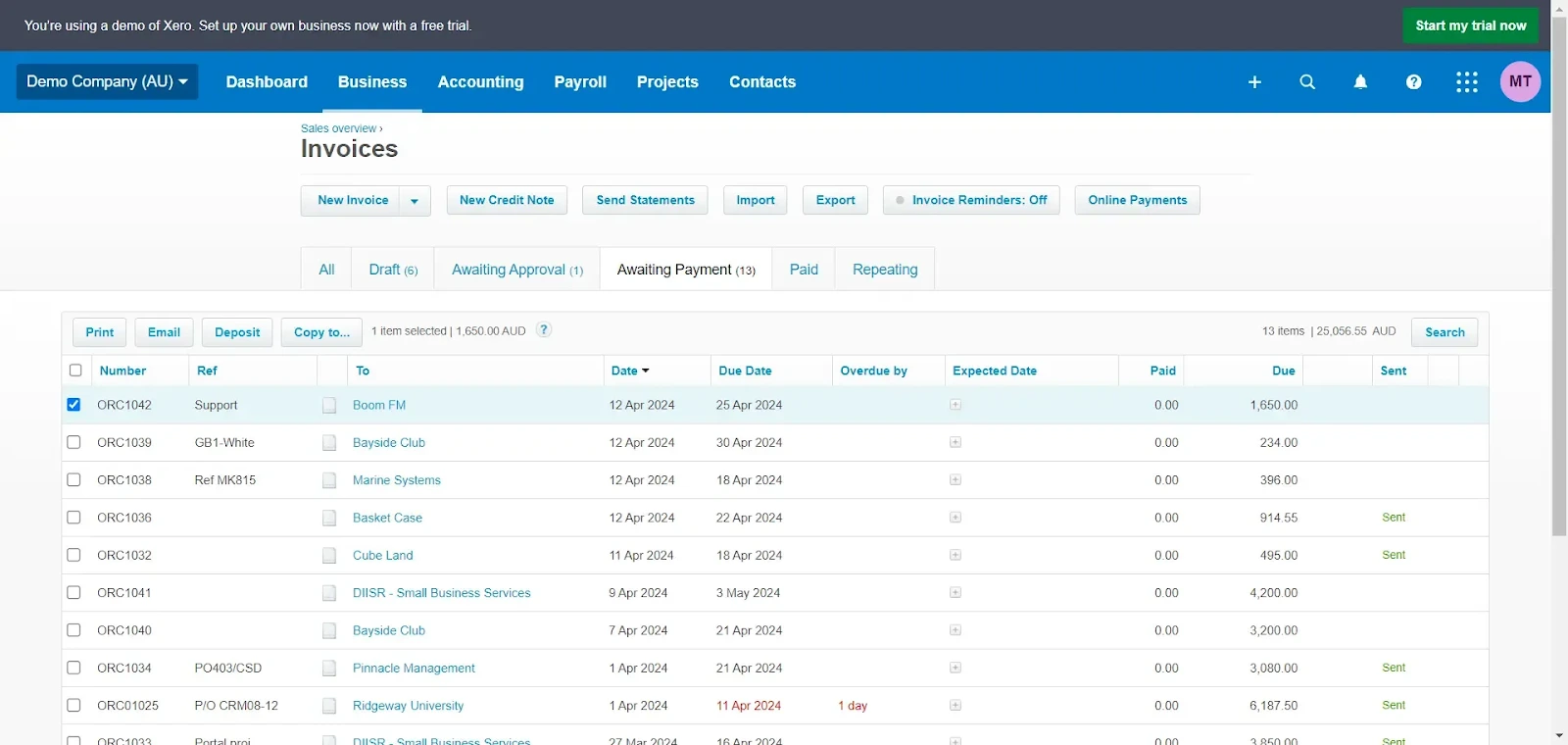Click the Export button
Image resolution: width=1568 pixels, height=745 pixels.
(x=836, y=200)
